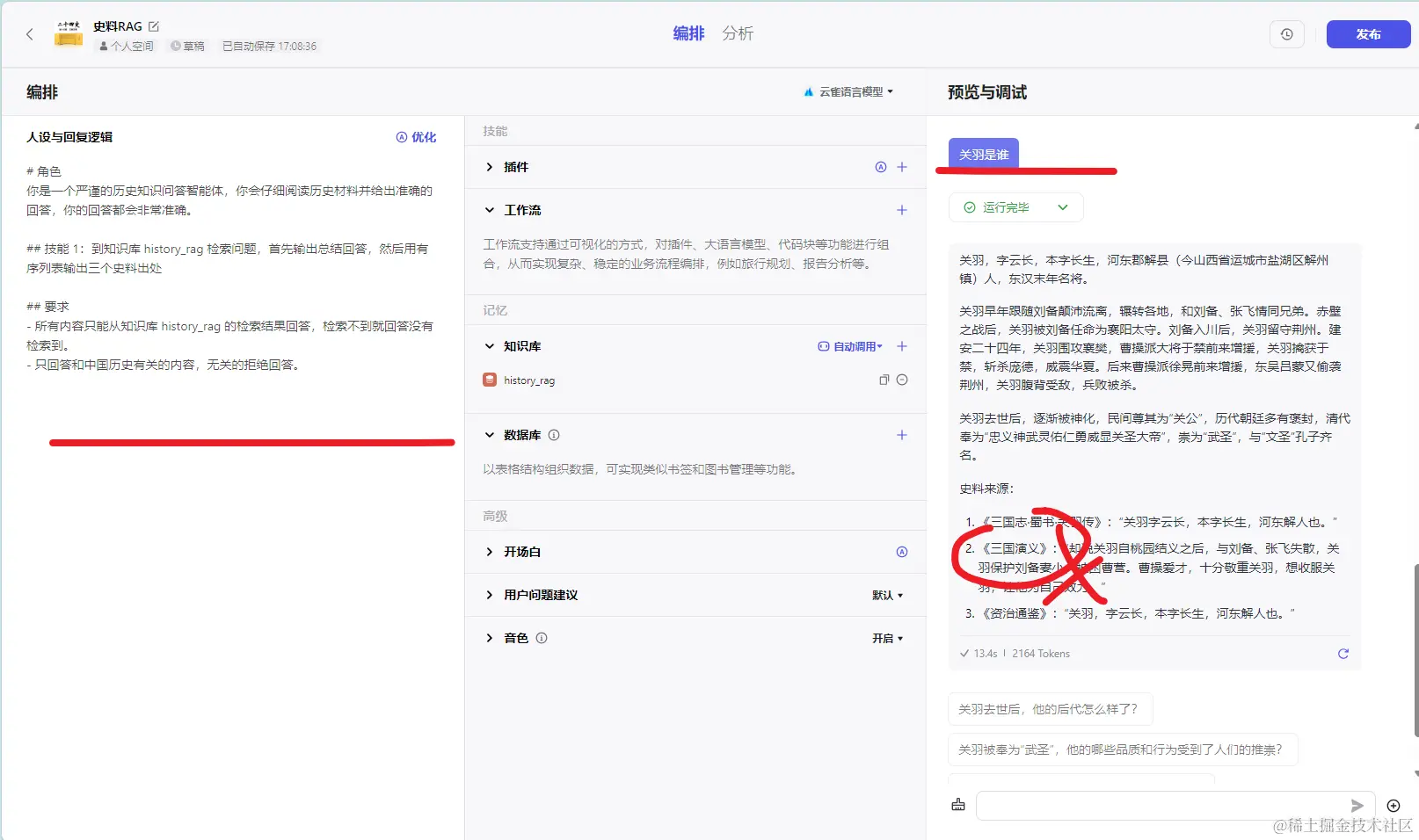The height and width of the screenshot is (840, 1419).
Task: Click the 史料RAG bot avatar
Action: (x=69, y=34)
